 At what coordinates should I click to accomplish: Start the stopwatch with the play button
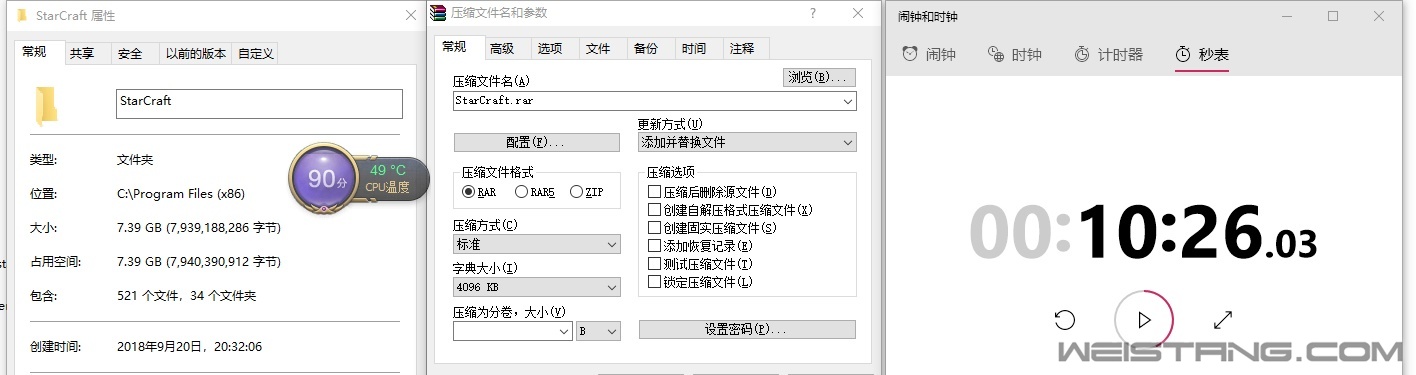click(1144, 320)
